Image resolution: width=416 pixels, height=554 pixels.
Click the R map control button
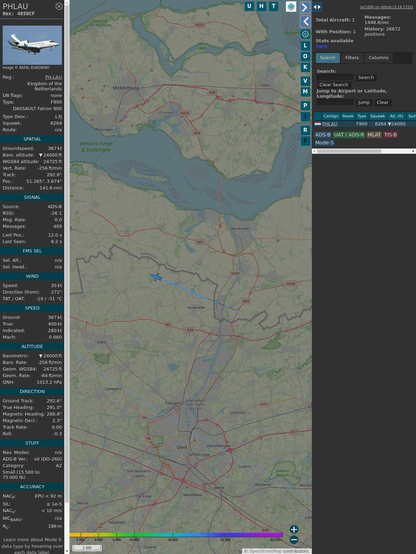click(305, 130)
